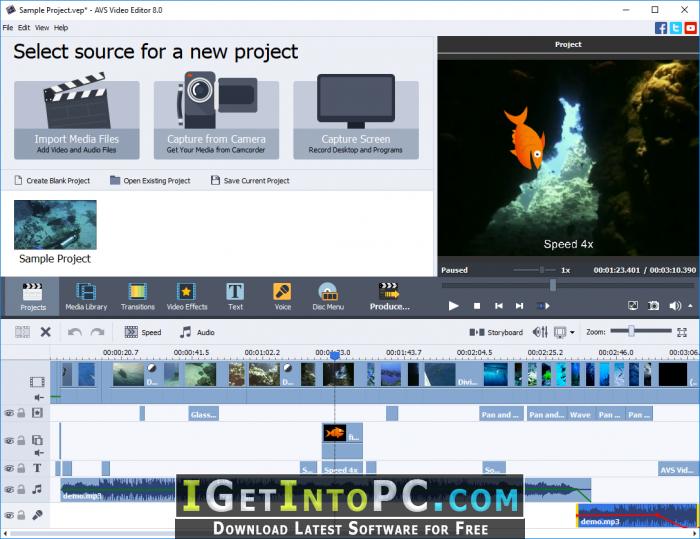Open the Voice recording tool

tap(282, 297)
